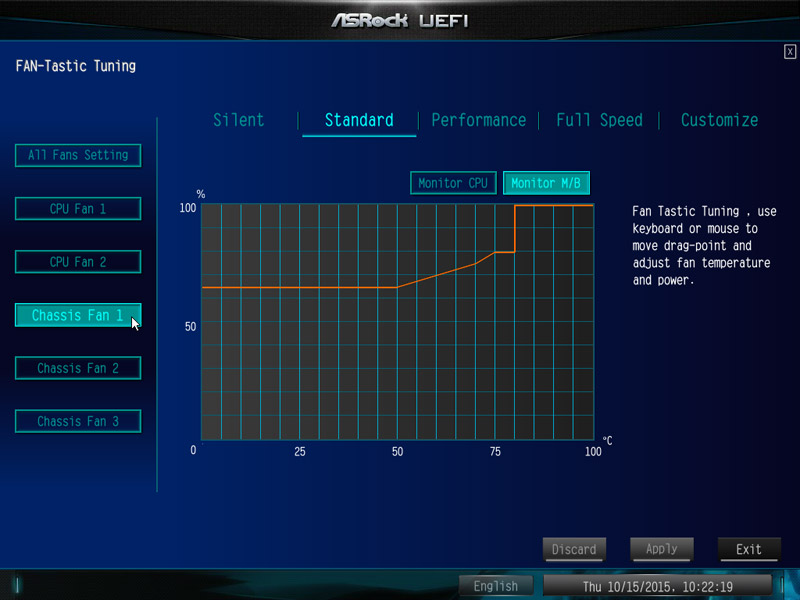The image size is (800, 600).
Task: Toggle Monitor M/B temperature source
Action: click(546, 183)
